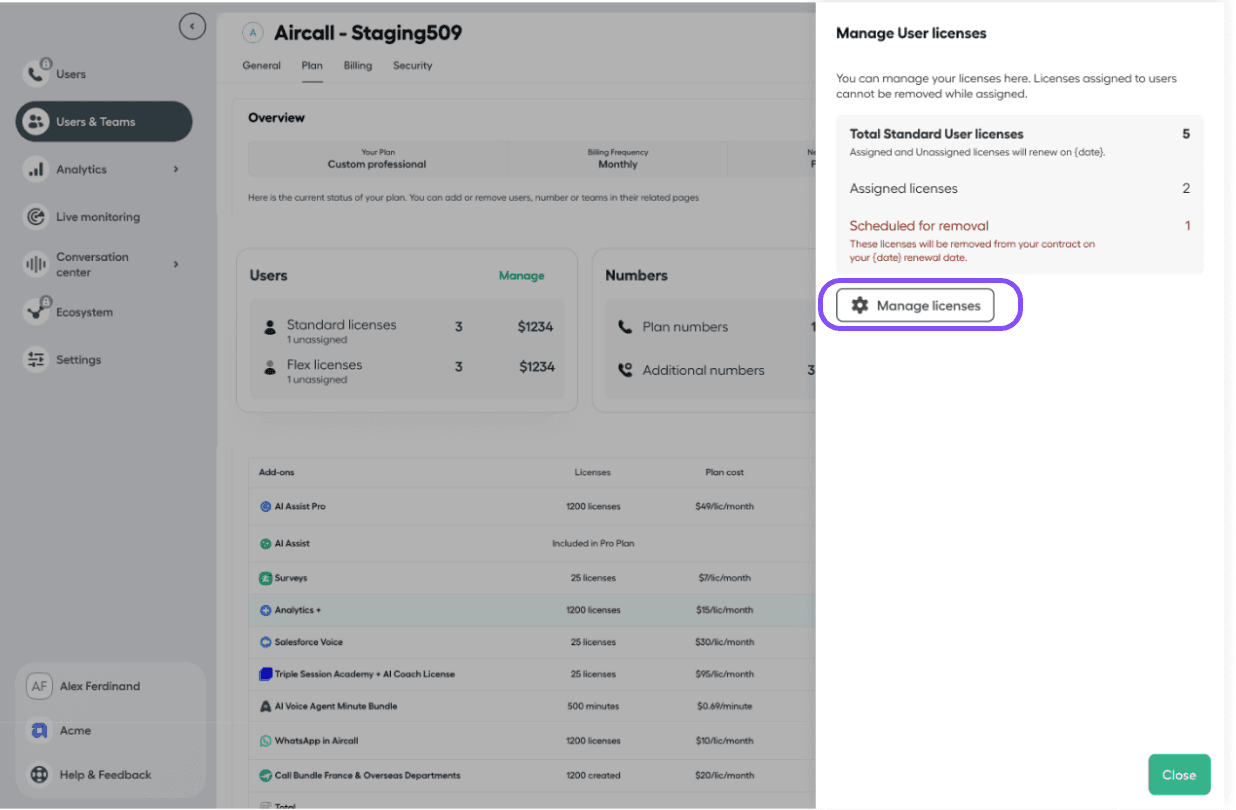Click the Settings label in the sidebar
This screenshot has width=1236, height=810.
pos(79,360)
